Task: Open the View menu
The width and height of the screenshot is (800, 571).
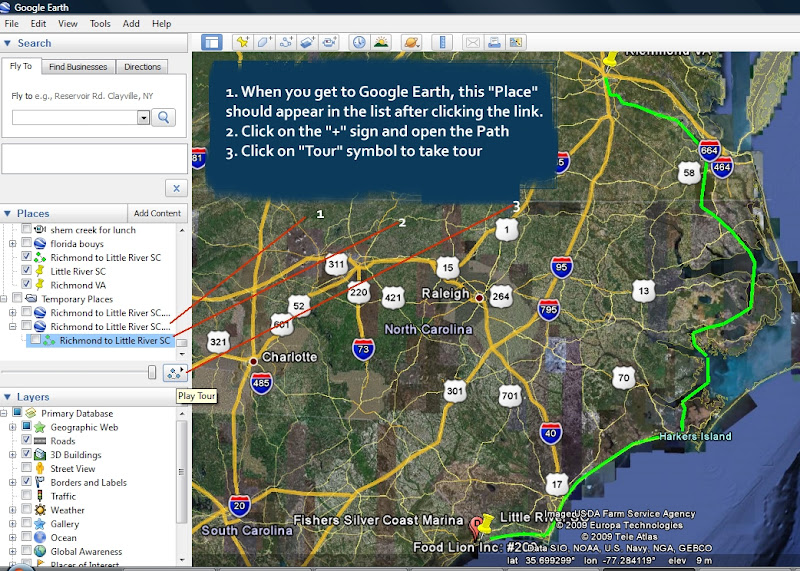Action: [x=67, y=23]
